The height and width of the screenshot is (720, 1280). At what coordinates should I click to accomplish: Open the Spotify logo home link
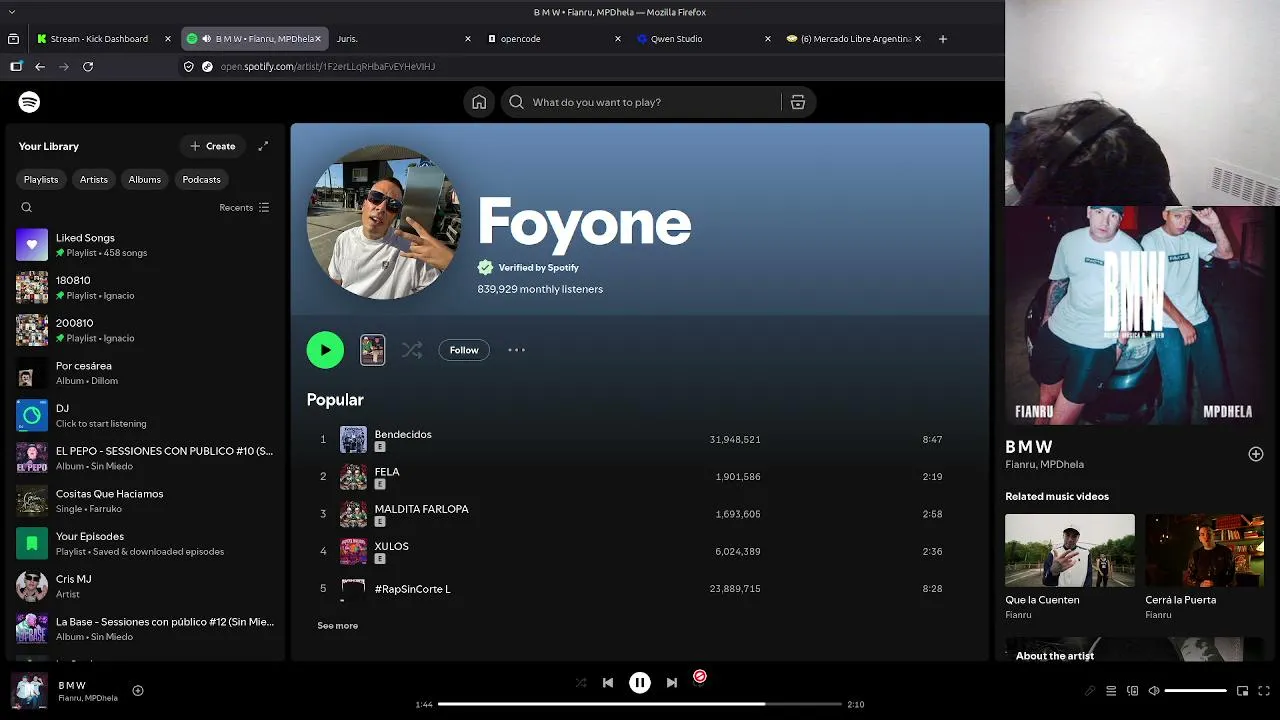coord(29,102)
